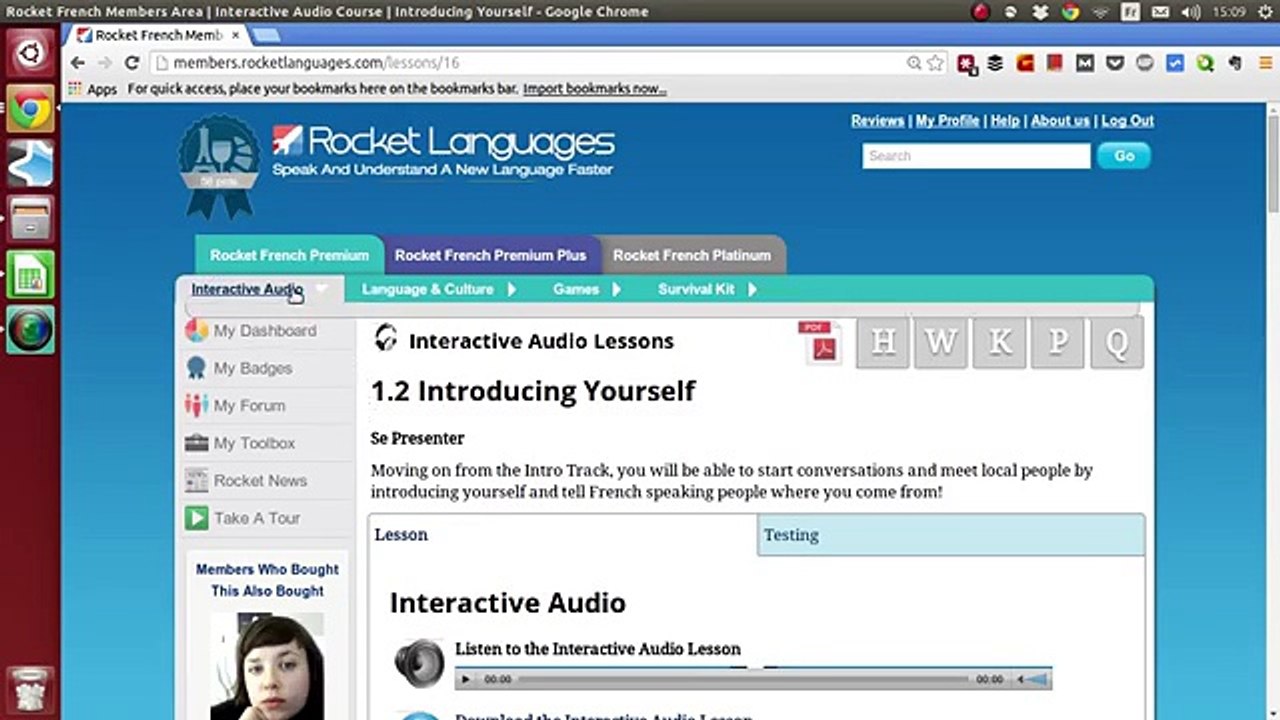
Task: Open the Buffer stack extension icon
Action: (x=995, y=63)
